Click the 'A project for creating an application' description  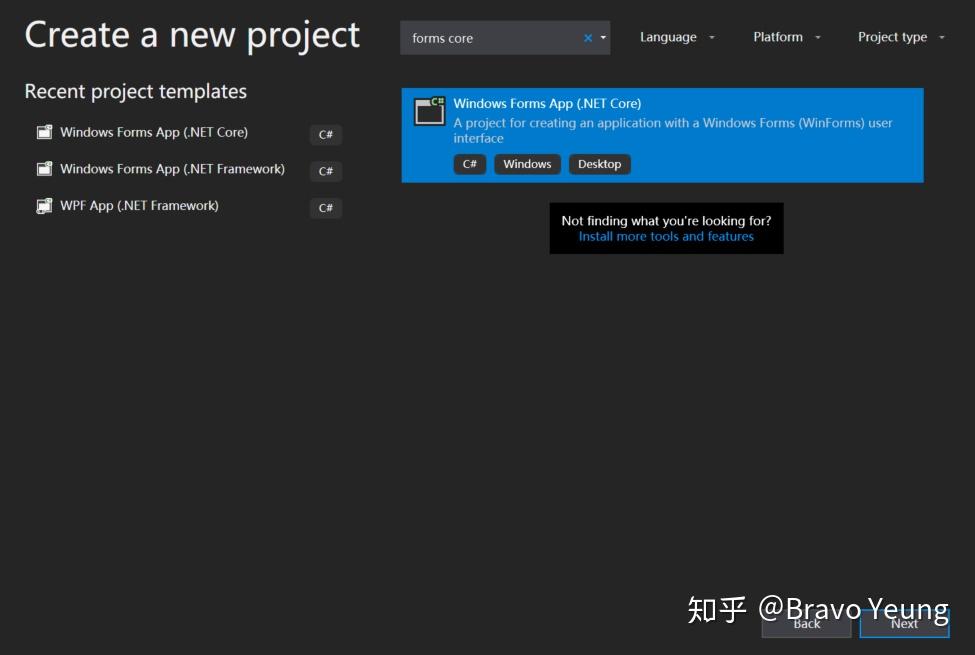[673, 131]
